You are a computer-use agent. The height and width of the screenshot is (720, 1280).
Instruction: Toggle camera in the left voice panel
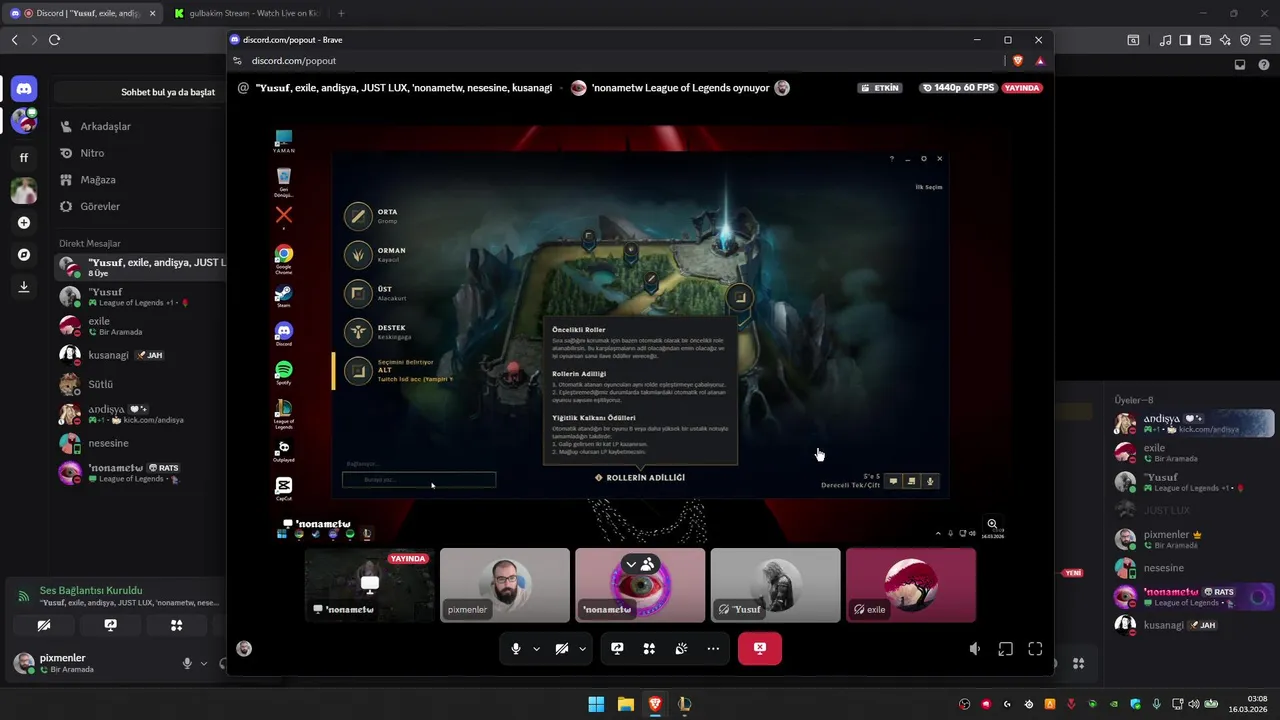(x=43, y=625)
